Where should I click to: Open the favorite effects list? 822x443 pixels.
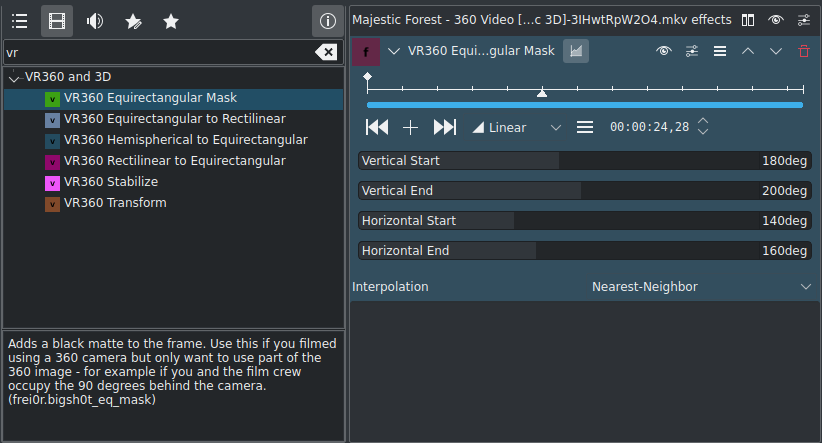pos(171,20)
